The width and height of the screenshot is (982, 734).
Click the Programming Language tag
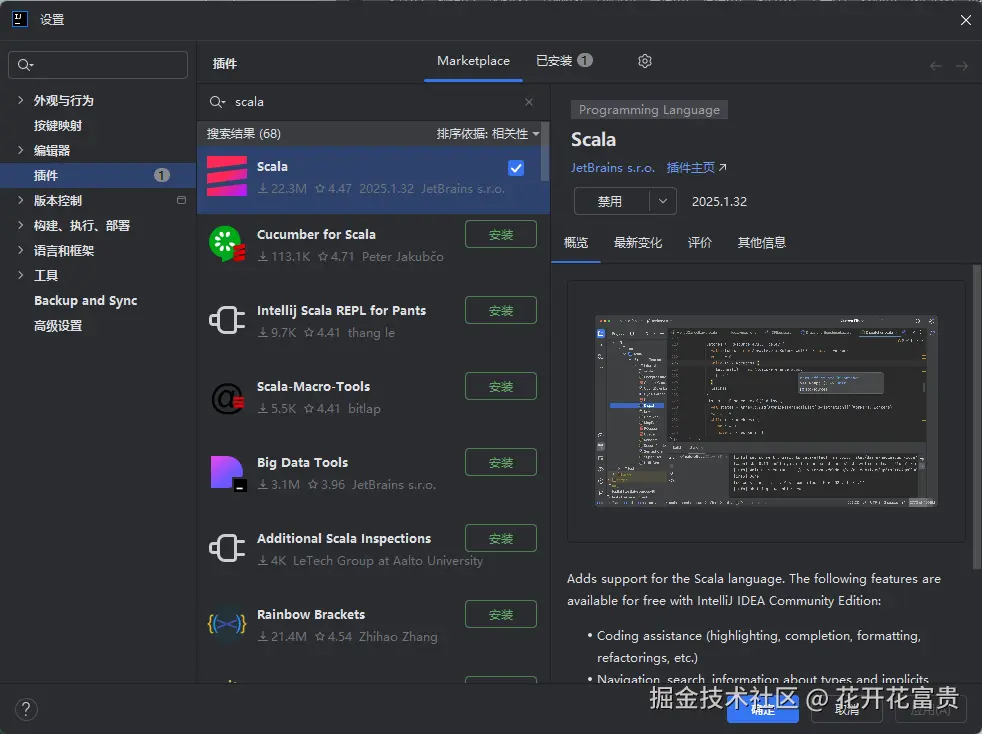click(x=649, y=110)
